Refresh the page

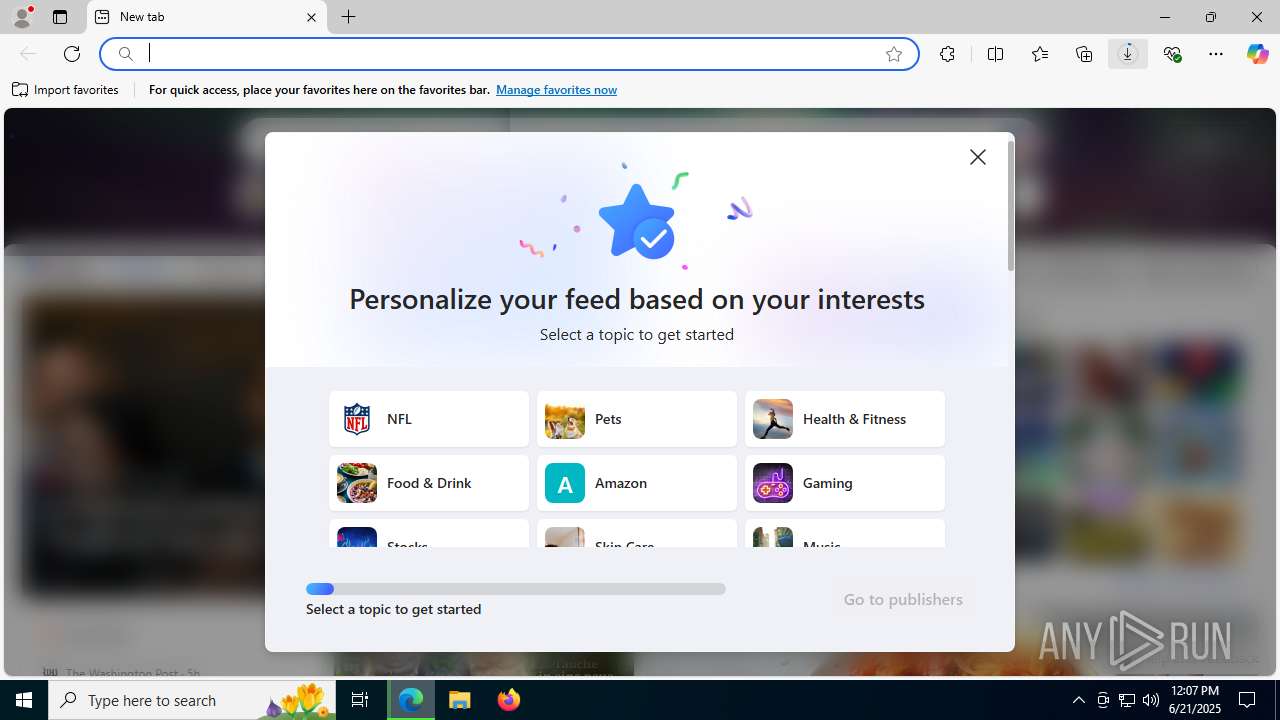[72, 54]
